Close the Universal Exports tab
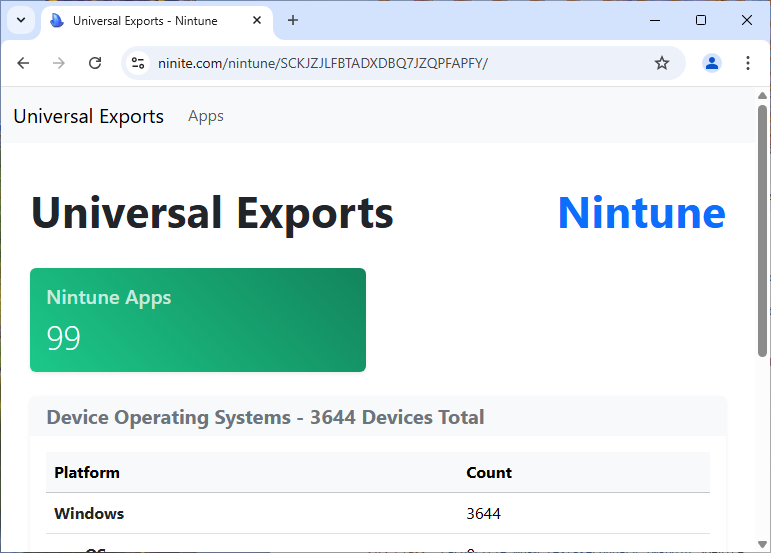The width and height of the screenshot is (771, 553). (258, 20)
